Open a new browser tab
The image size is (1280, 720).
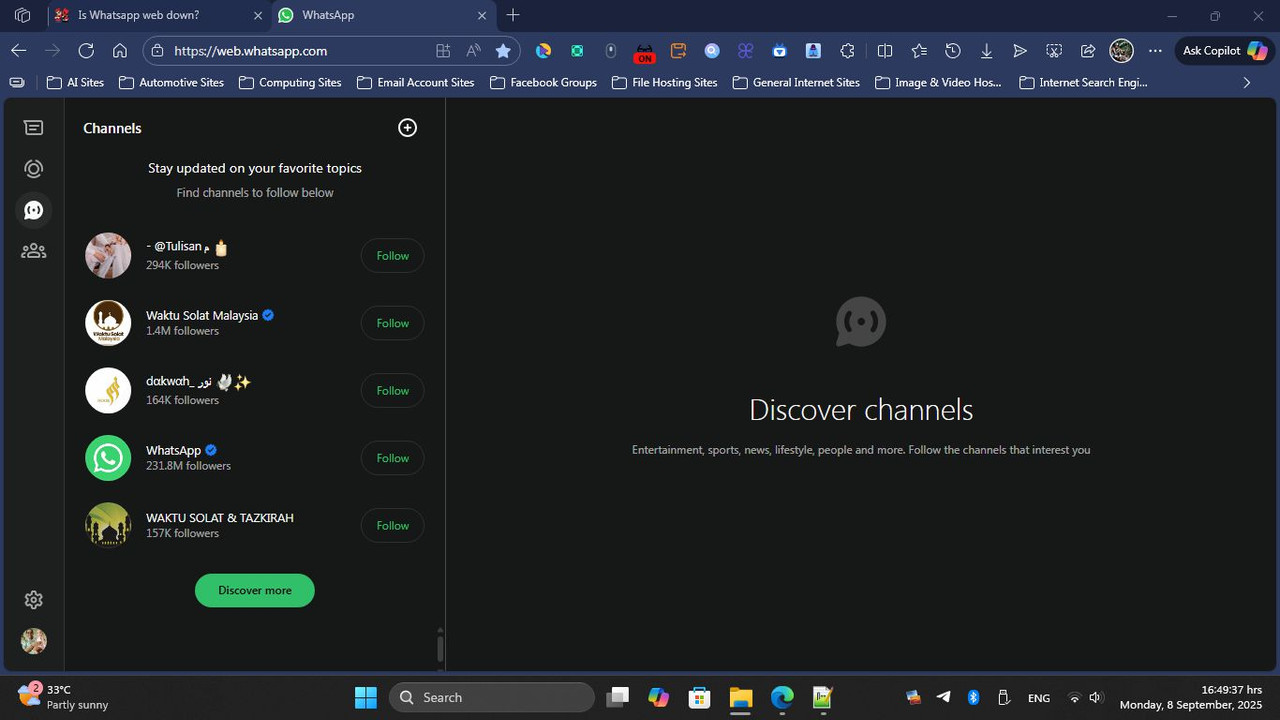click(x=513, y=15)
